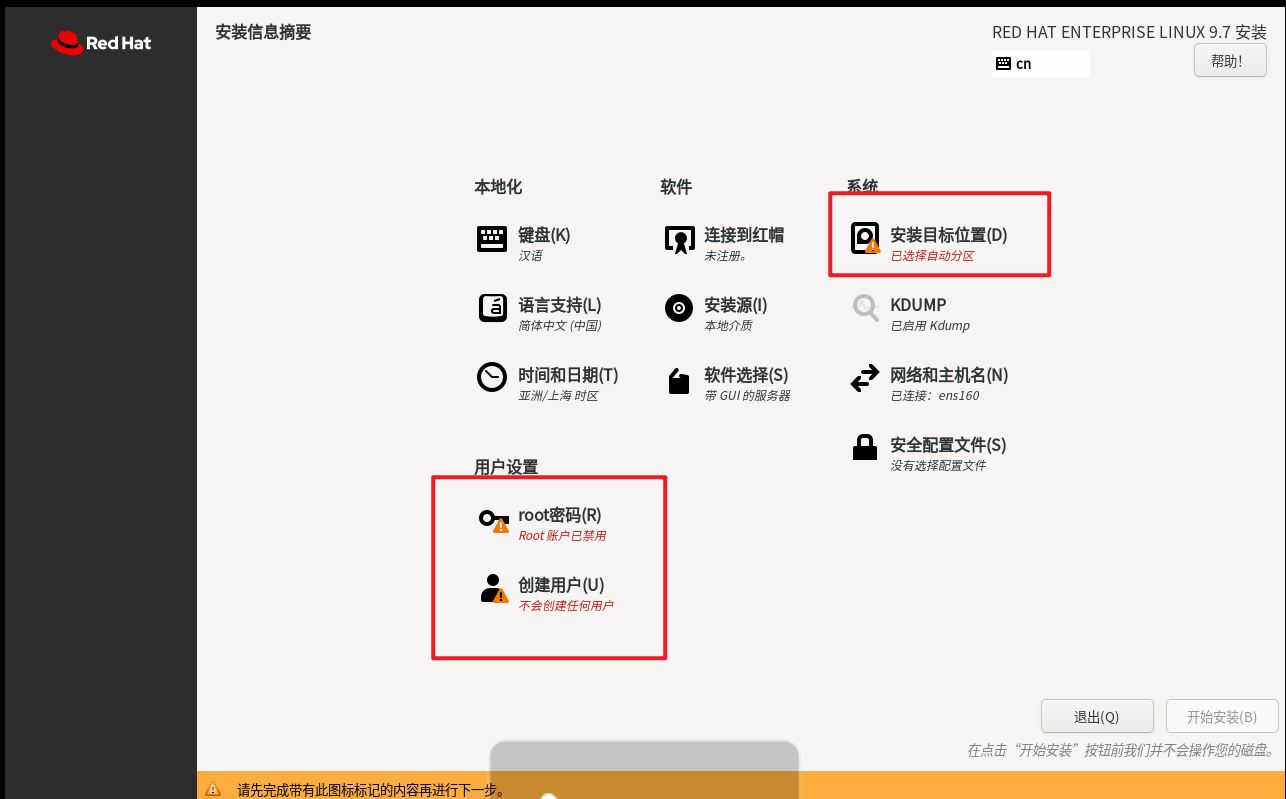
Task: Open the 时间和日期(T) label
Action: click(568, 375)
